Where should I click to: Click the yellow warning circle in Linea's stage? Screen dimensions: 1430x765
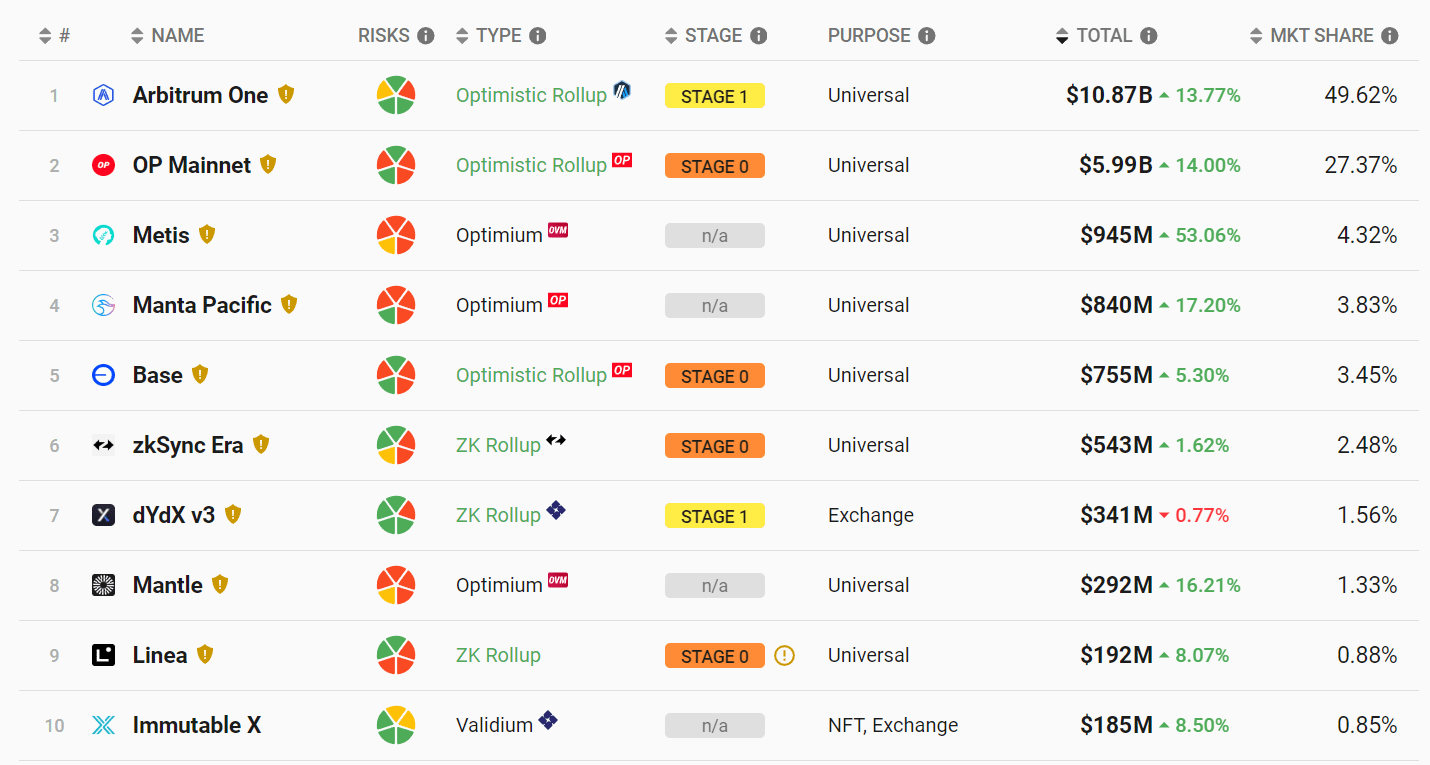point(785,656)
